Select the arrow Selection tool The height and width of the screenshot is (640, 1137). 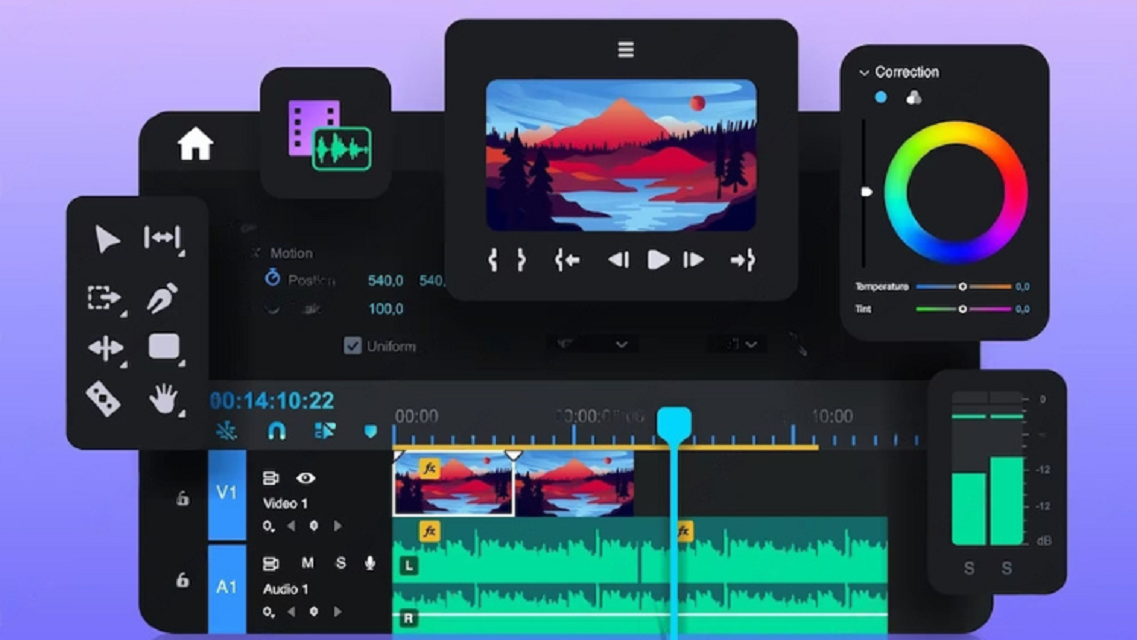pyautogui.click(x=108, y=240)
